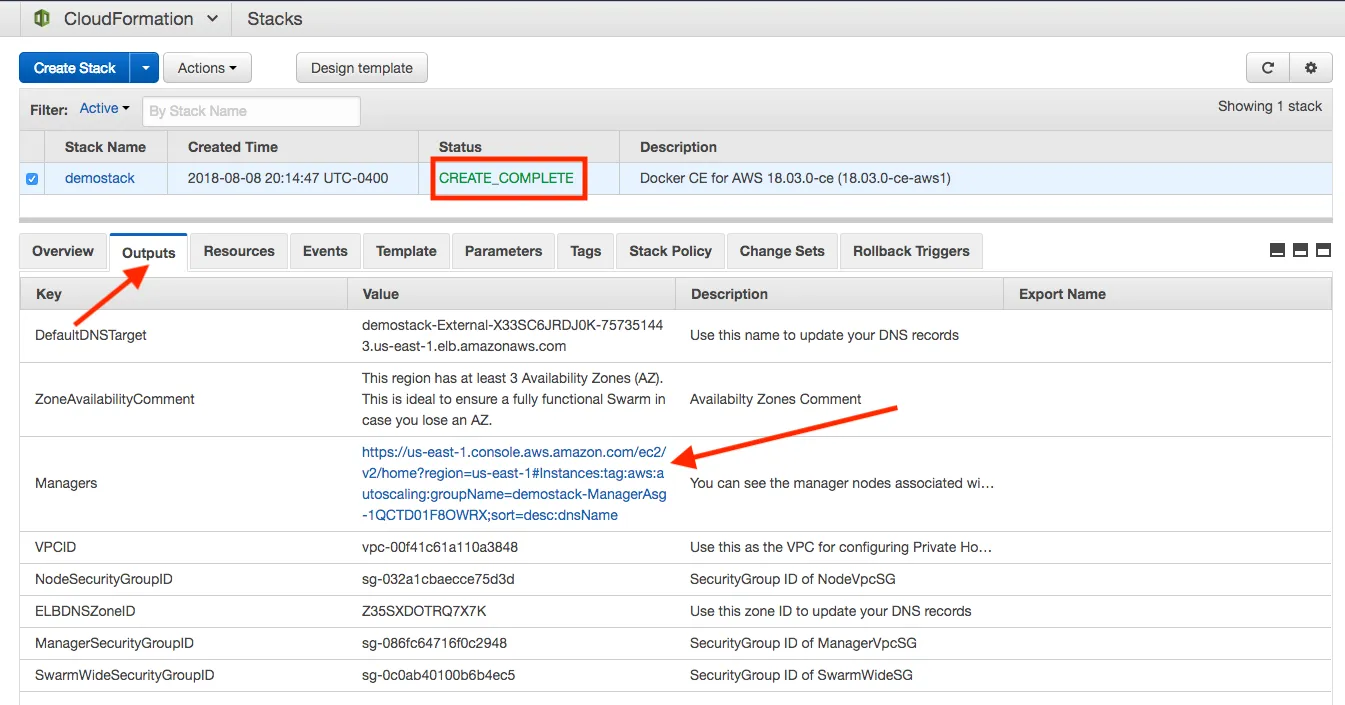
Task: Maximize the detail pane
Action: (1323, 250)
